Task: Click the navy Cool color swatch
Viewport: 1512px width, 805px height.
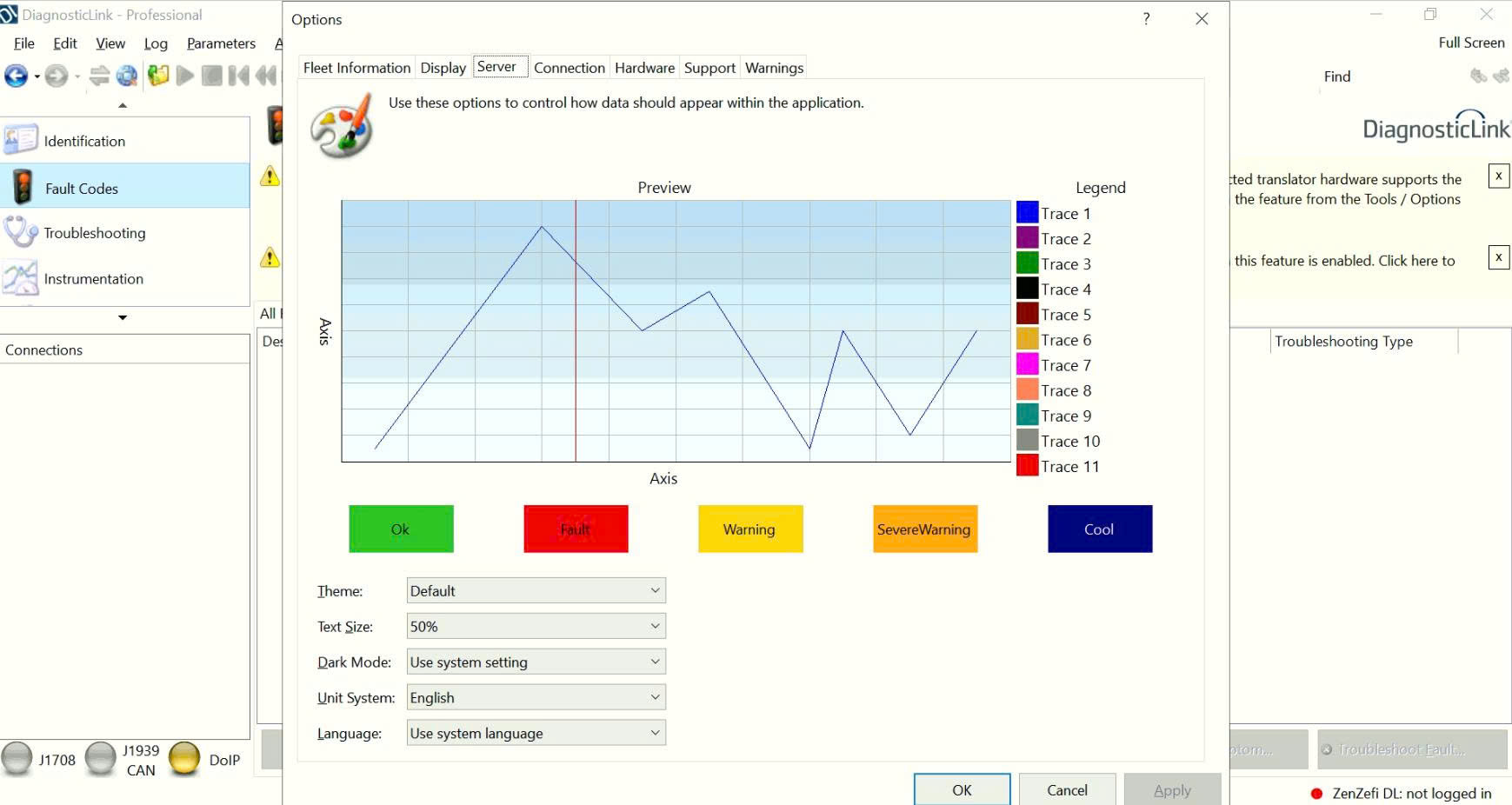Action: point(1100,529)
